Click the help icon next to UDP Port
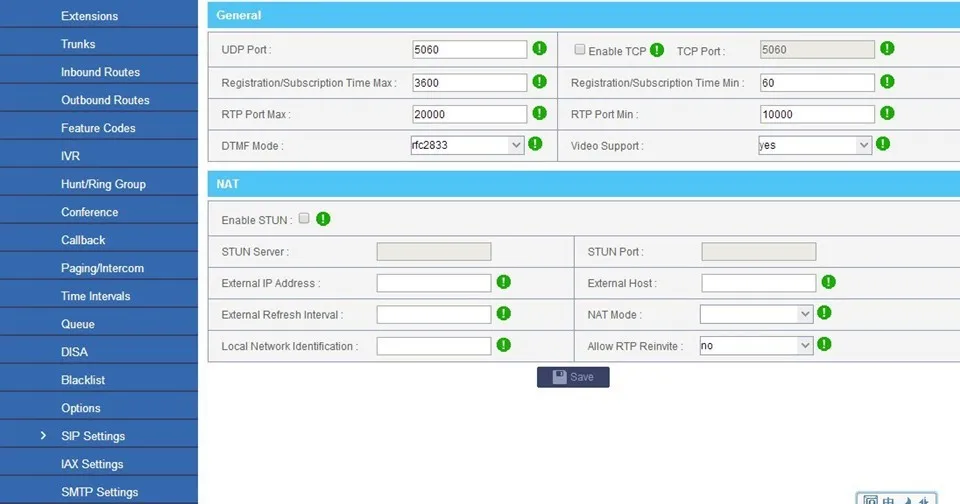 pos(539,48)
